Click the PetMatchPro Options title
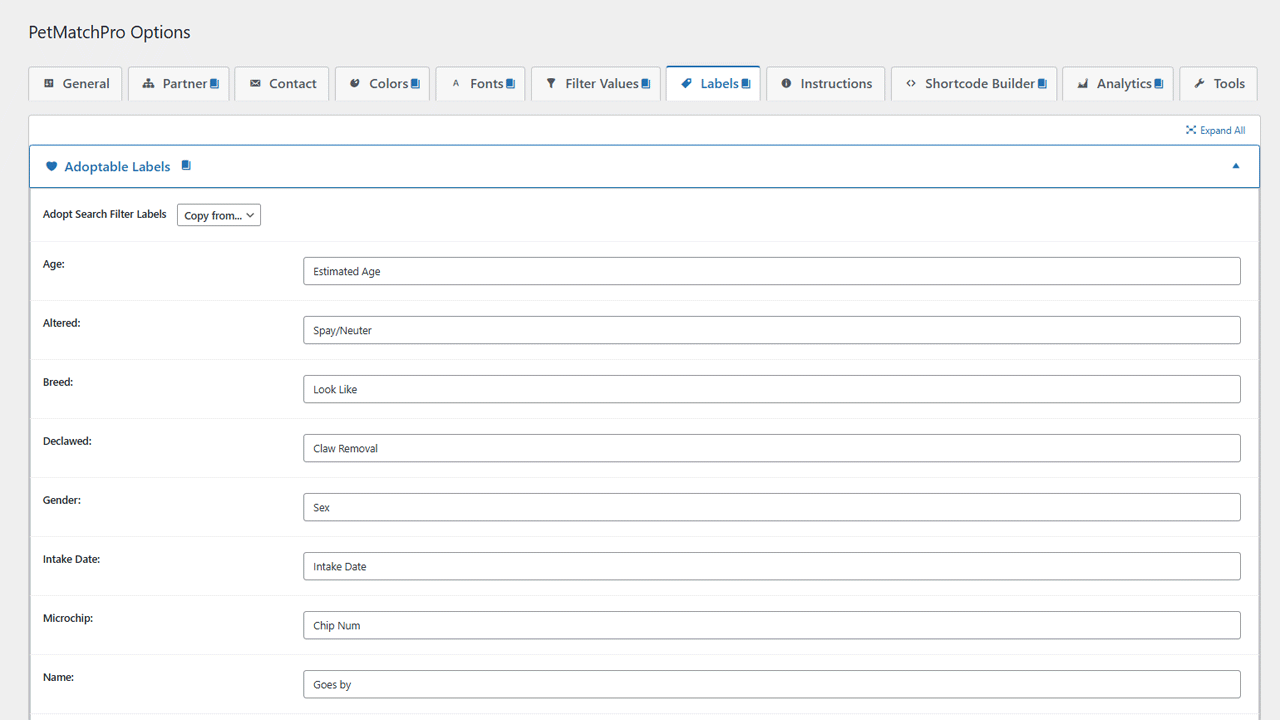The image size is (1280, 720). (x=109, y=32)
